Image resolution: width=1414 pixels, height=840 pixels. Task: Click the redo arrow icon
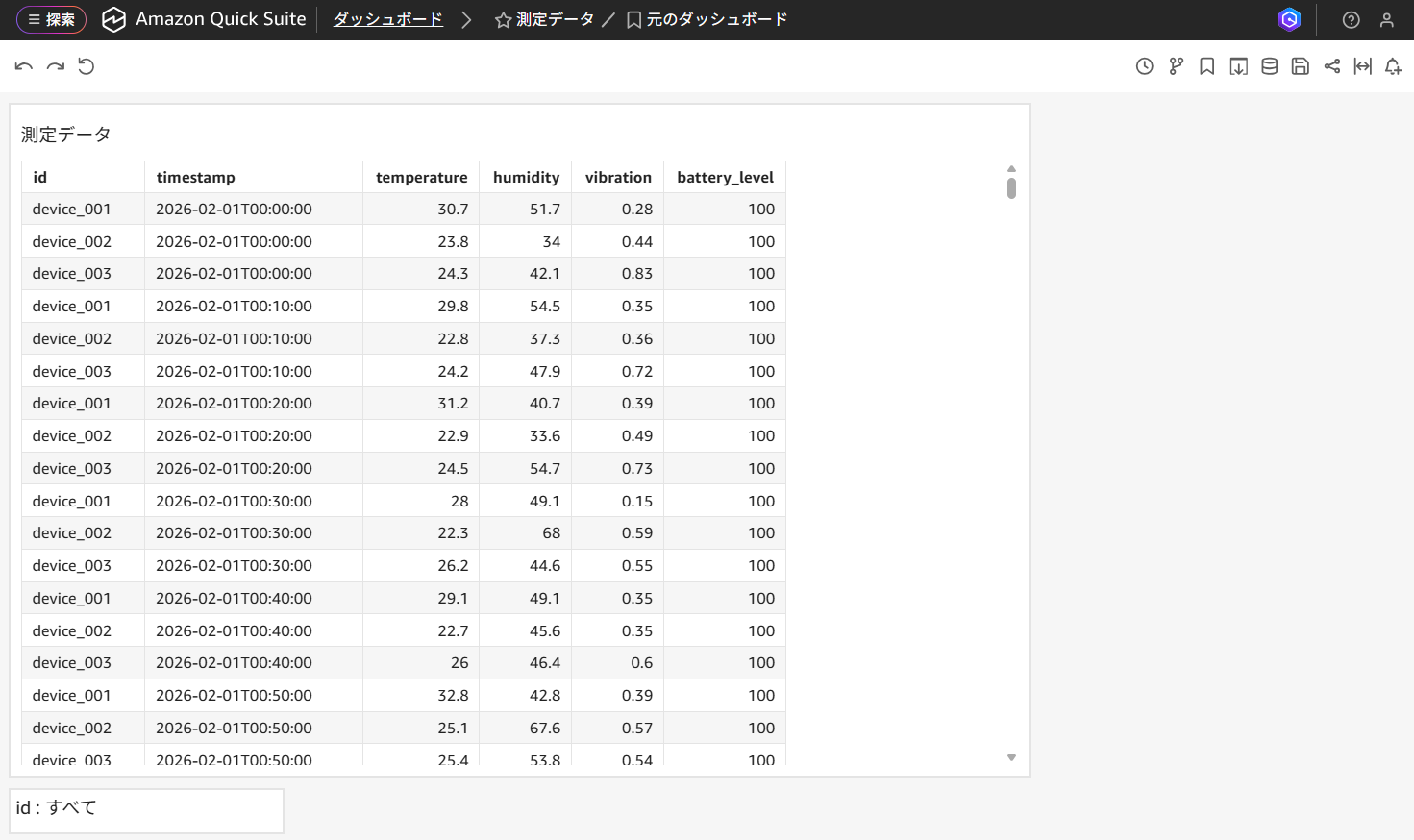coord(56,66)
